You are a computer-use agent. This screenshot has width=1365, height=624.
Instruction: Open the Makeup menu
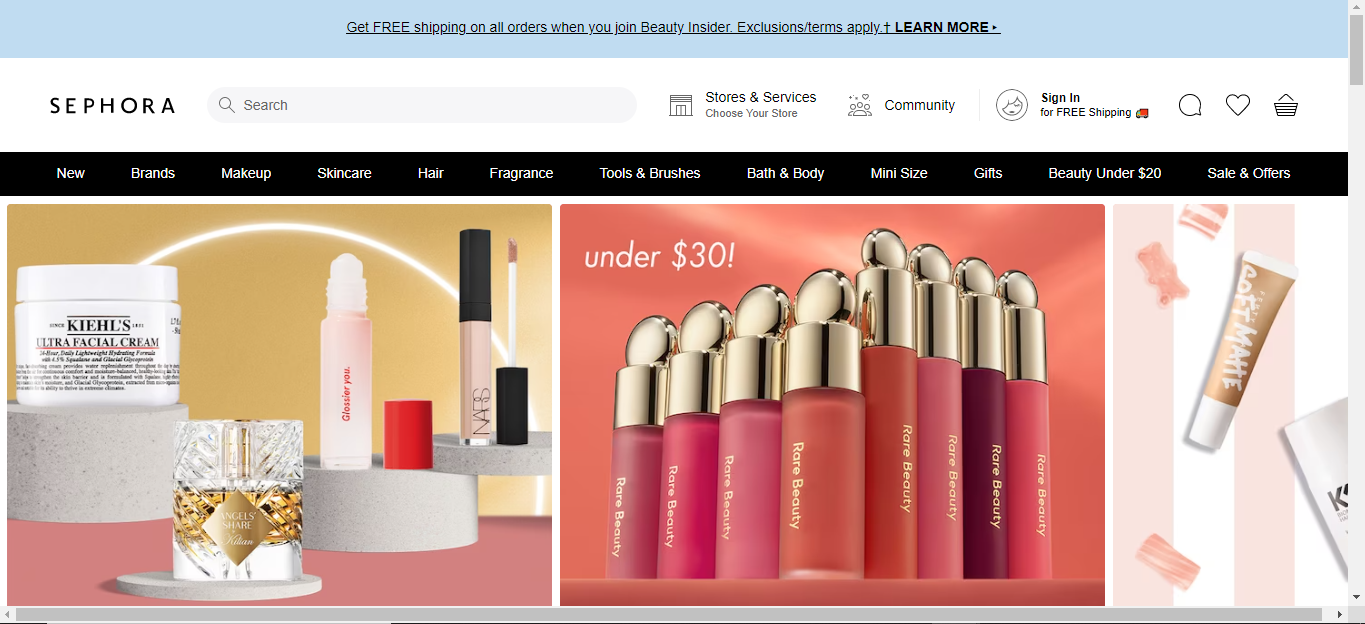click(x=246, y=173)
